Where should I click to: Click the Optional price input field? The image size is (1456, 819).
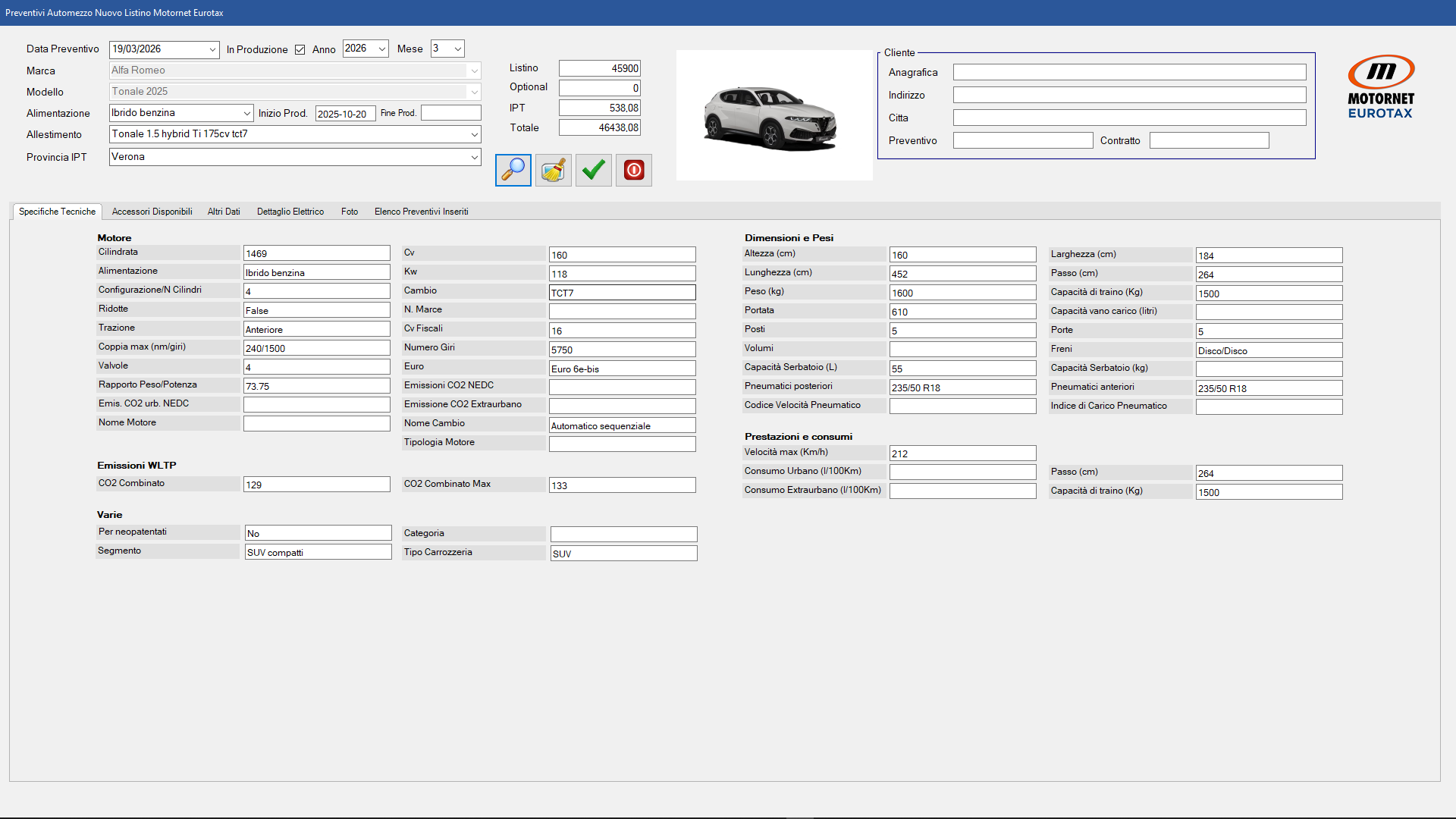tap(599, 88)
